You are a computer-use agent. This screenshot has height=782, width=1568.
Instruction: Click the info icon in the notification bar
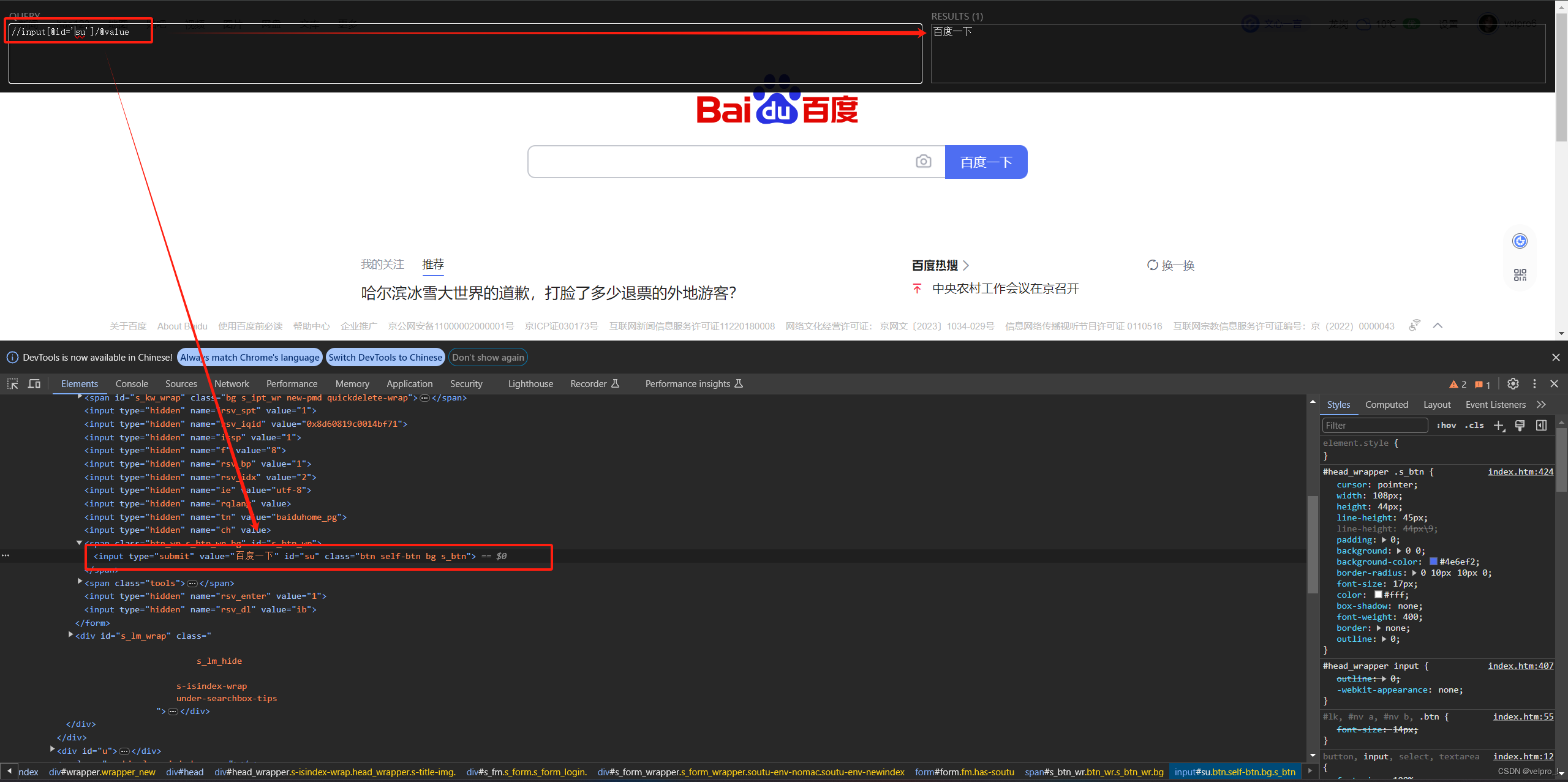tap(12, 358)
